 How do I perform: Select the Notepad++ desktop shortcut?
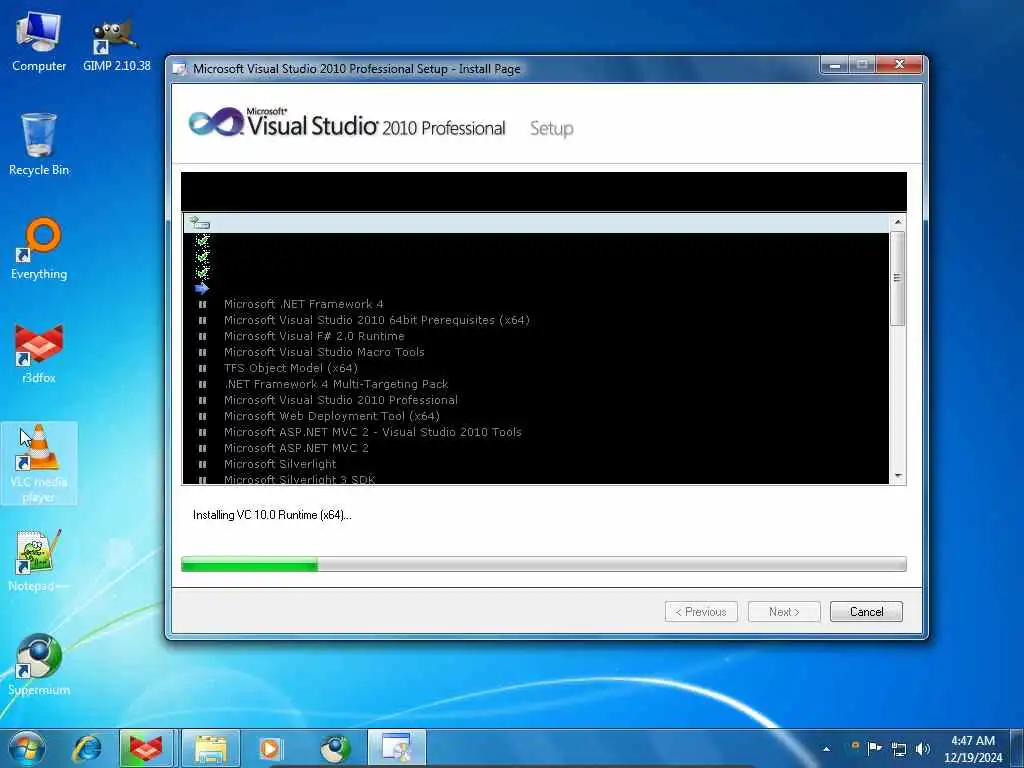pos(39,561)
